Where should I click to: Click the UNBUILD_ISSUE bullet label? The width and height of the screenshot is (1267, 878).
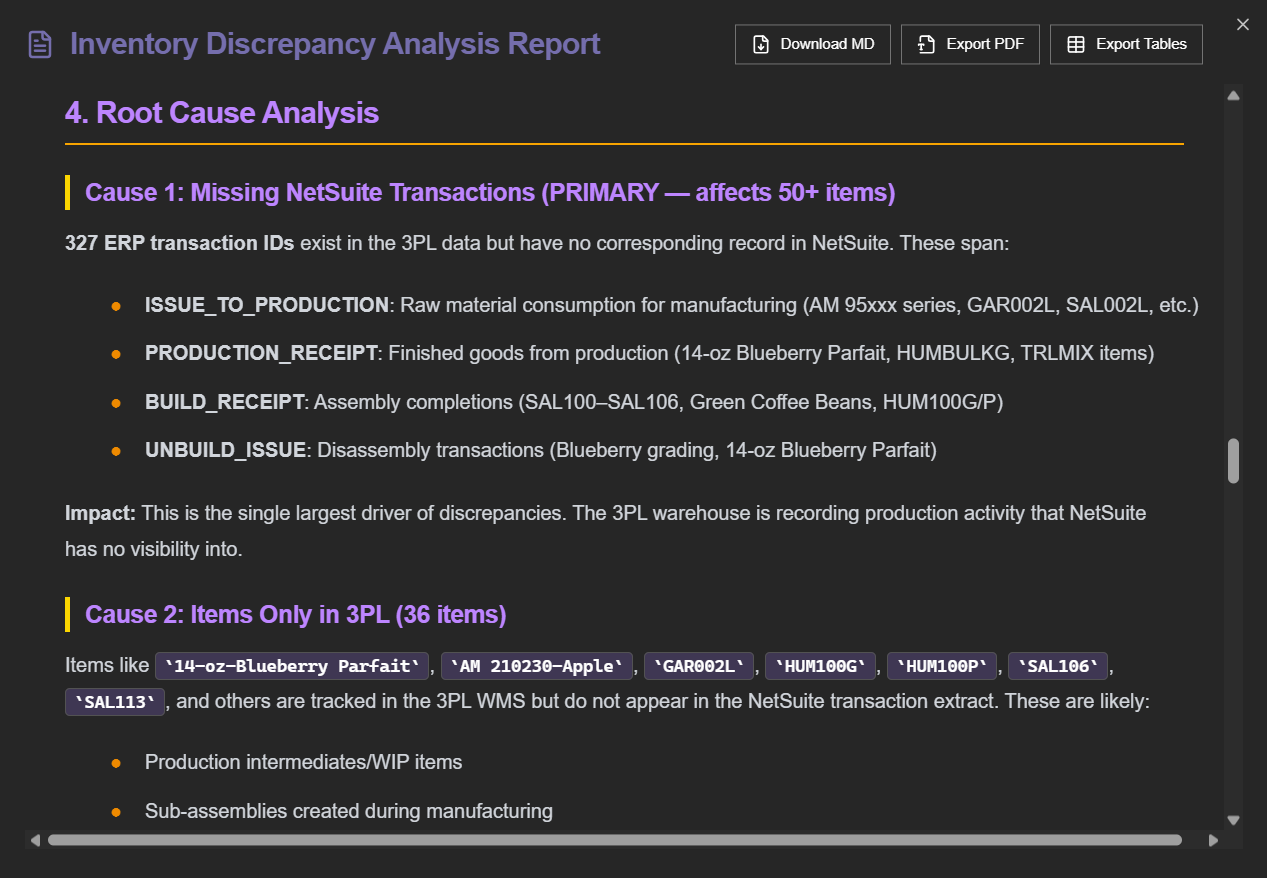pos(225,450)
